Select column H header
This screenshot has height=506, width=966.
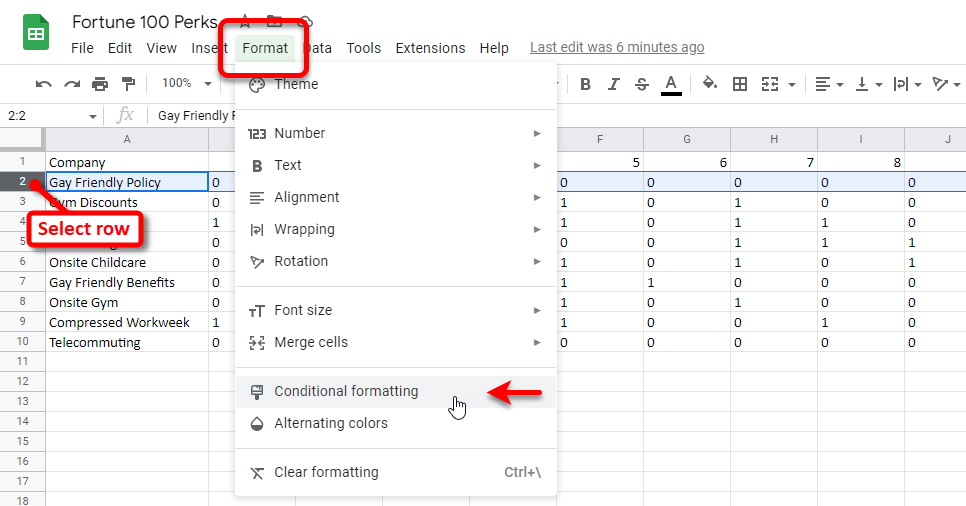pos(774,139)
